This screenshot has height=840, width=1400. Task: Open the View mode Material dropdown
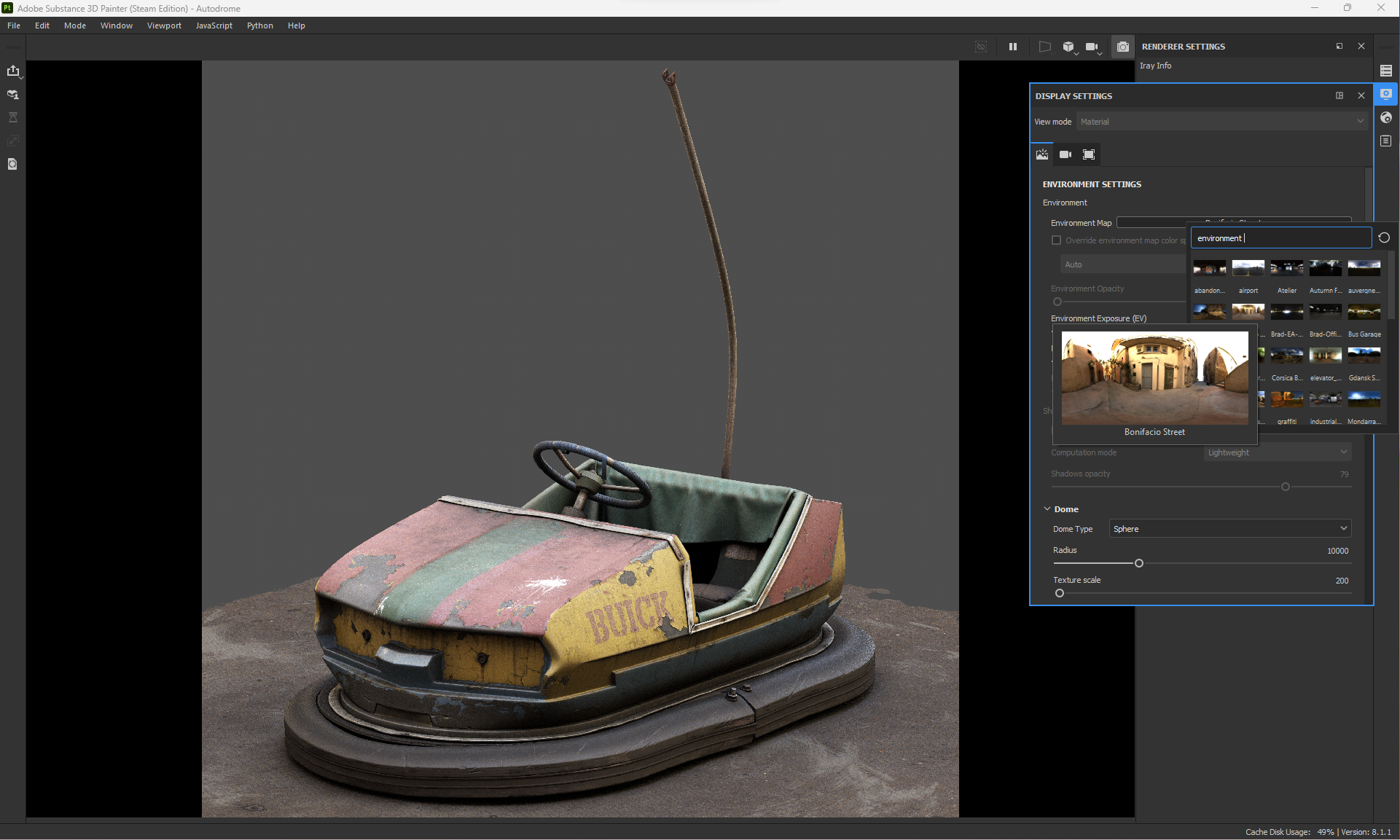point(1221,121)
